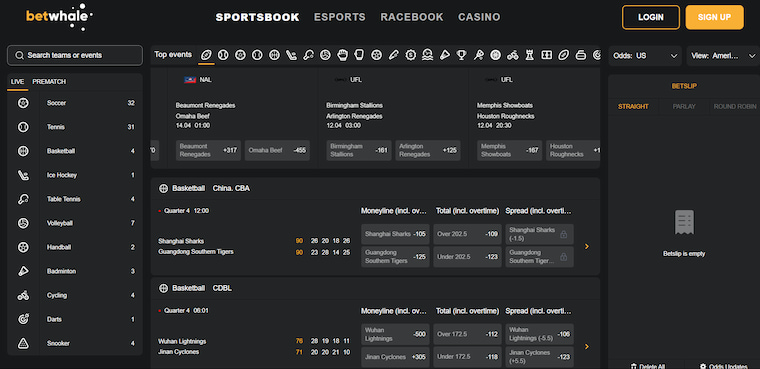Image resolution: width=760 pixels, height=369 pixels.
Task: Open the curling stone icon in the sports bar
Action: click(x=580, y=55)
